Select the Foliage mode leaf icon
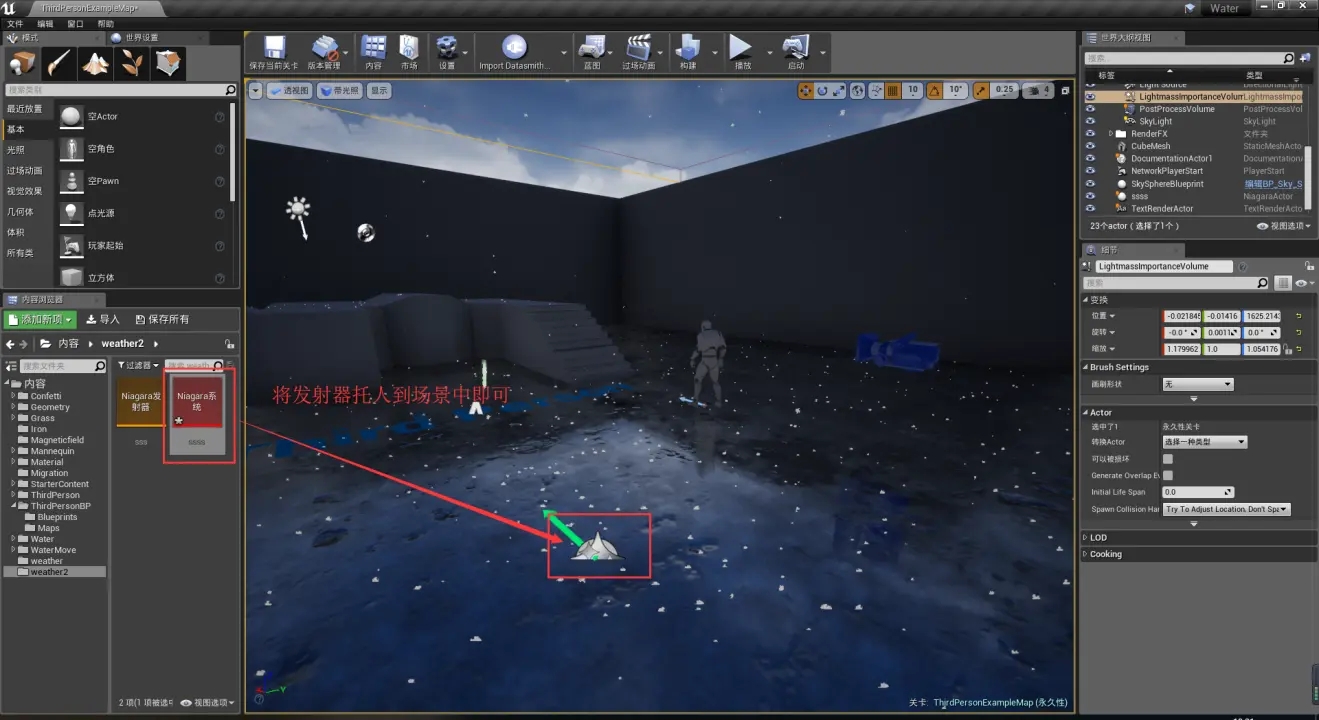 133,63
